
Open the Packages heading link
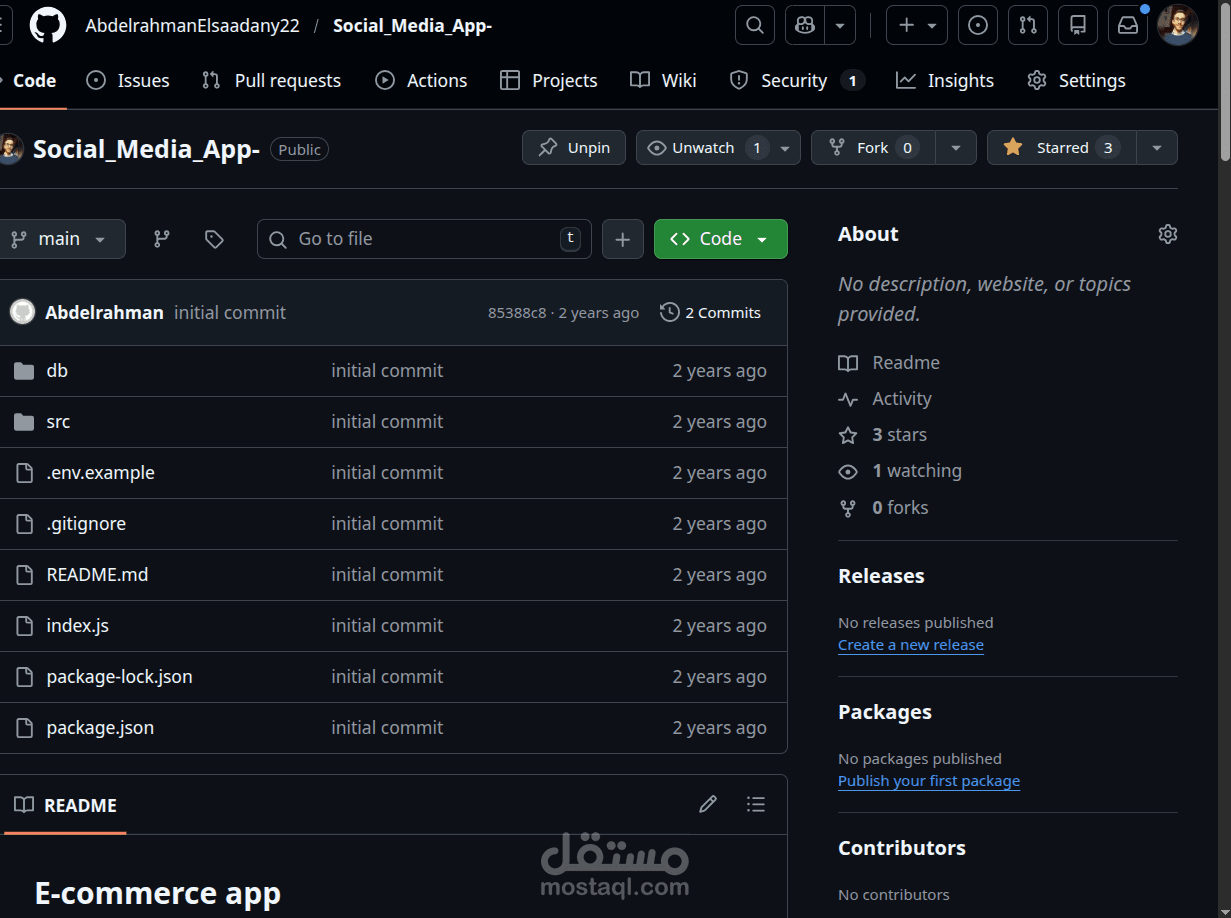coord(885,712)
